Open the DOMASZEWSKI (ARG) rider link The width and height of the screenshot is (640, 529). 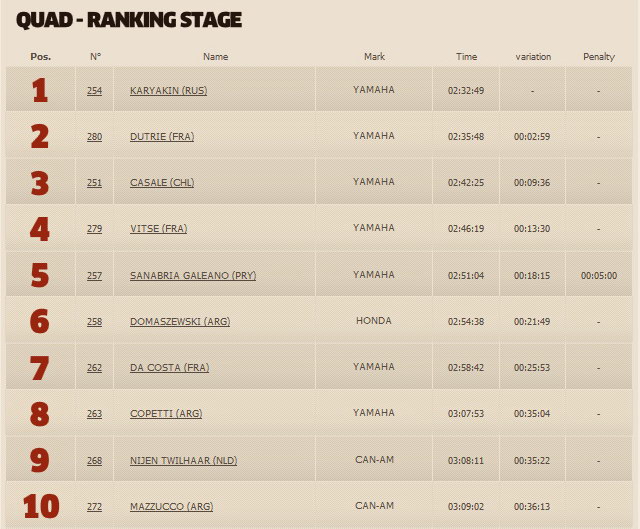180,322
